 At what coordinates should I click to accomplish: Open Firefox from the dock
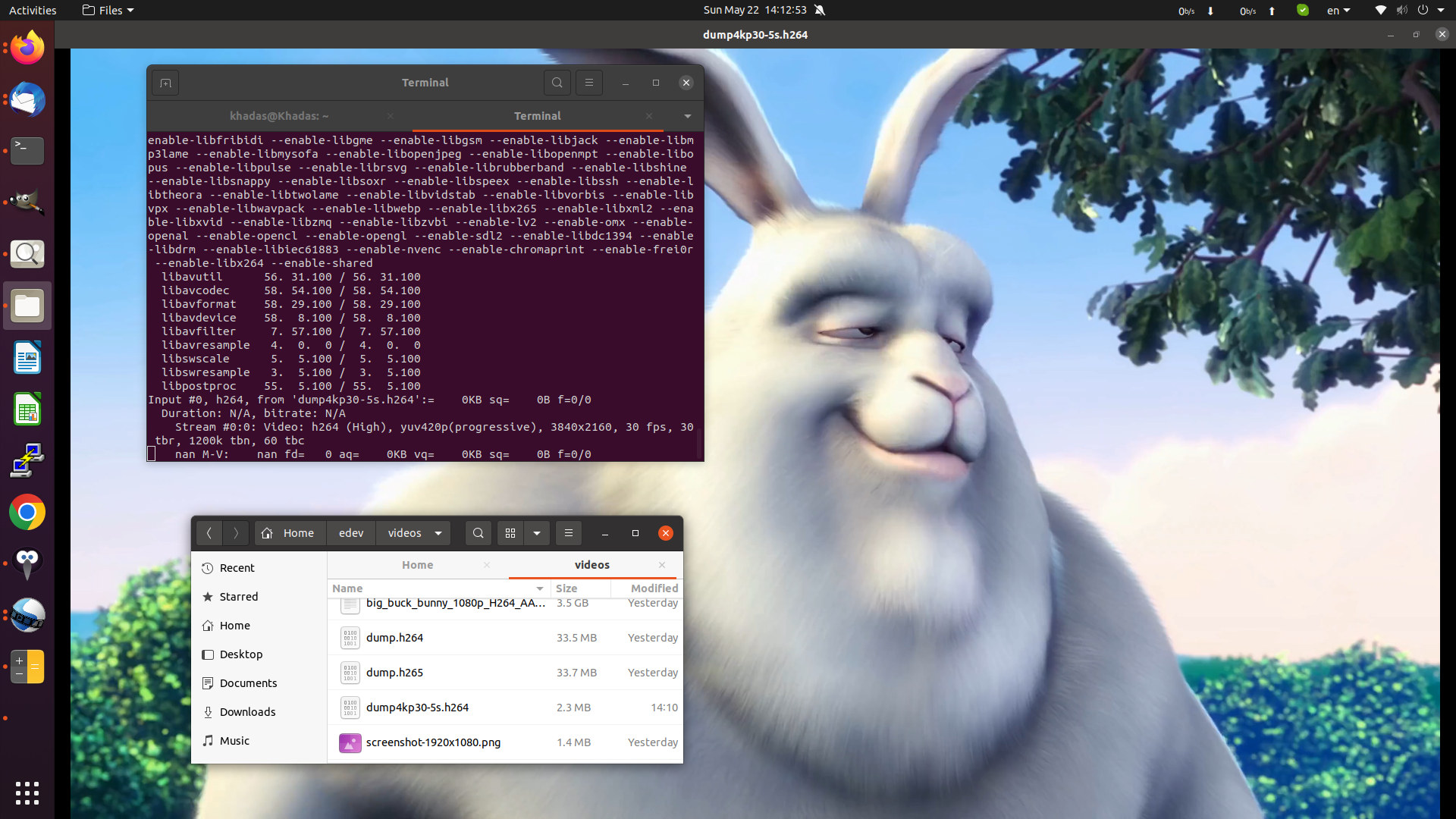(x=27, y=48)
